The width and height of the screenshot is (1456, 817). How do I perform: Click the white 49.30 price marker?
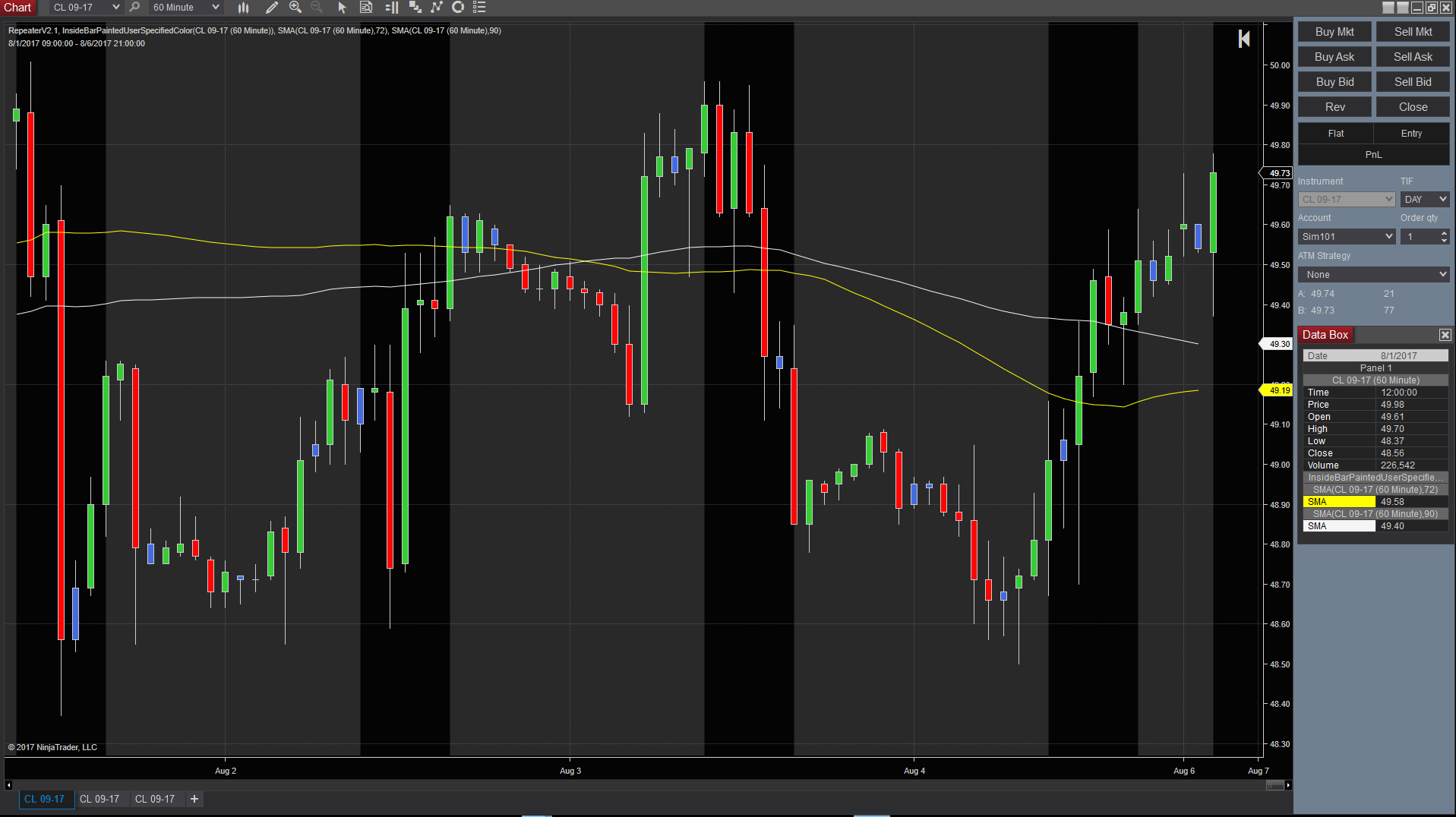pos(1277,344)
